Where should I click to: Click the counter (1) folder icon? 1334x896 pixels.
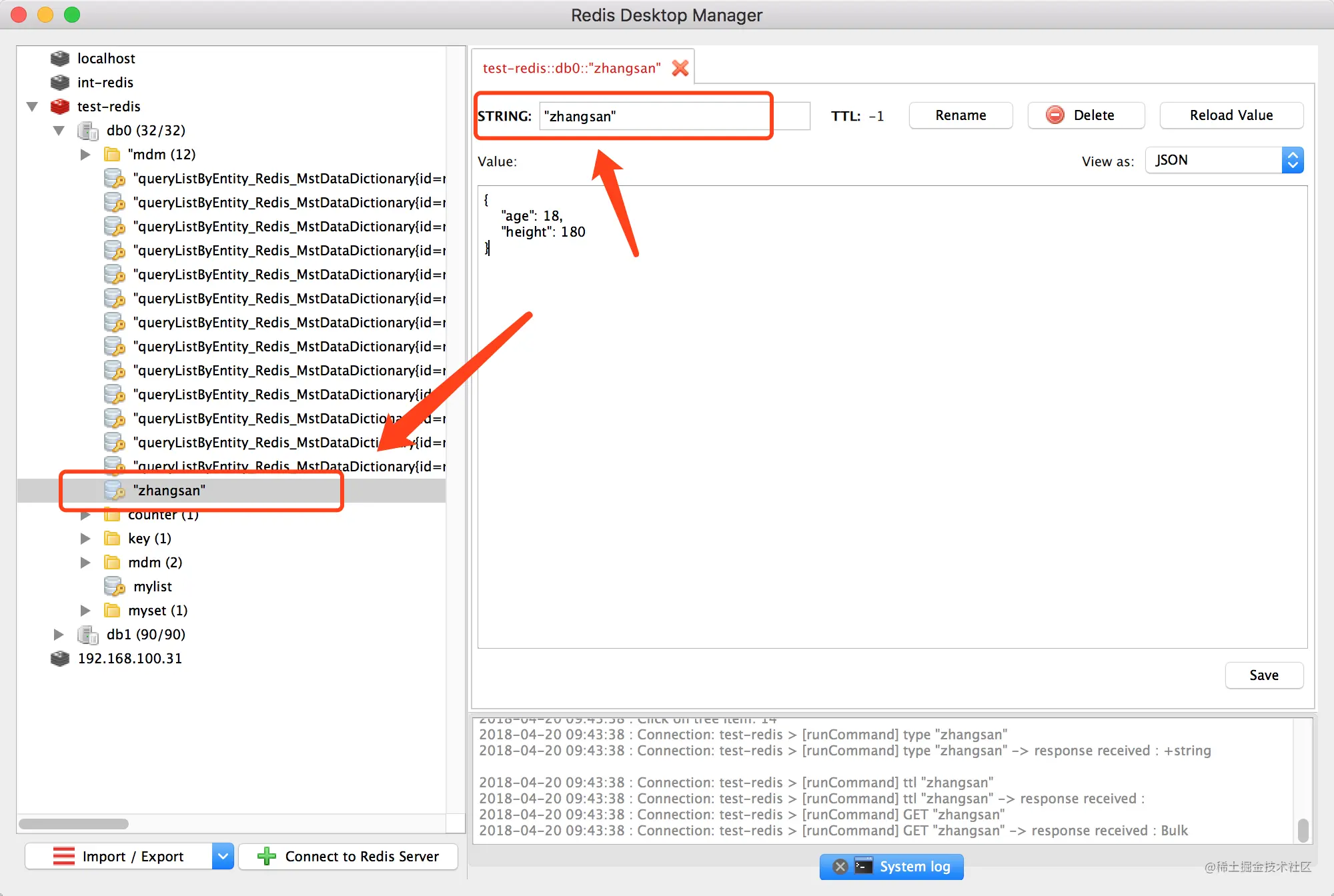112,515
